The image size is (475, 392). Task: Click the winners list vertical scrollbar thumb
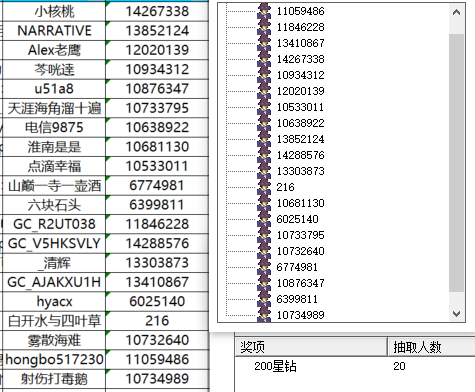point(456,163)
